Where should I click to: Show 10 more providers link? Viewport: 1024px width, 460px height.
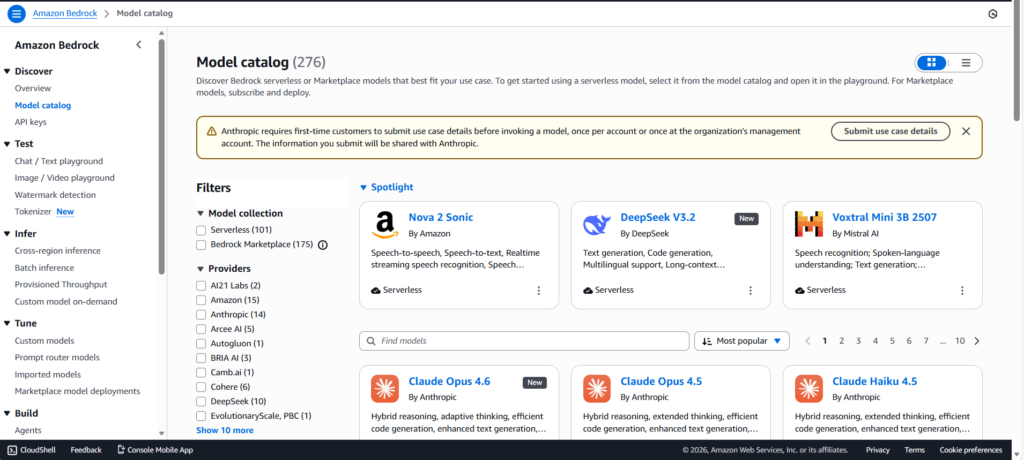(x=224, y=430)
